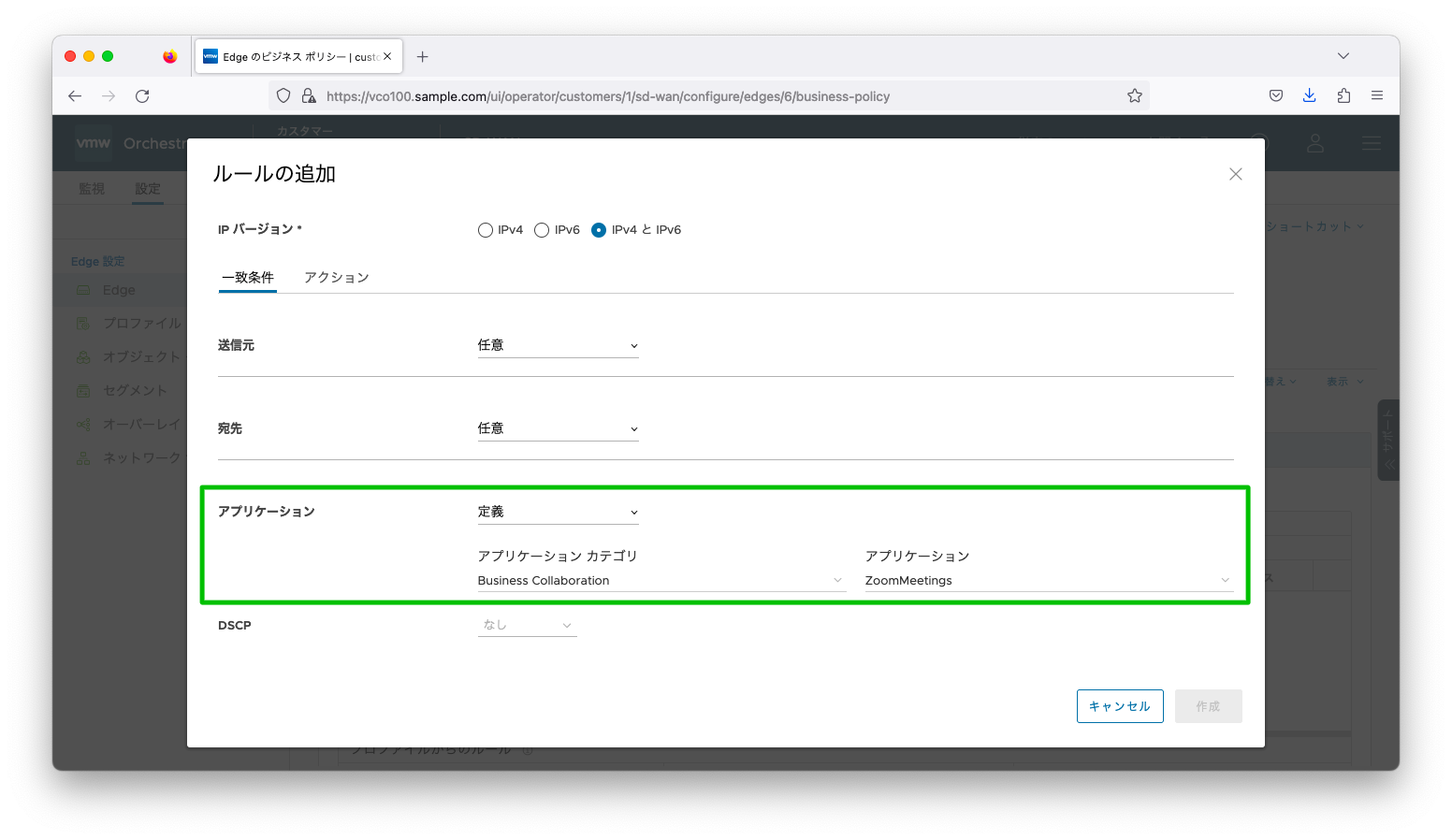Go forward in browser history
1452x840 pixels.
coord(109,96)
